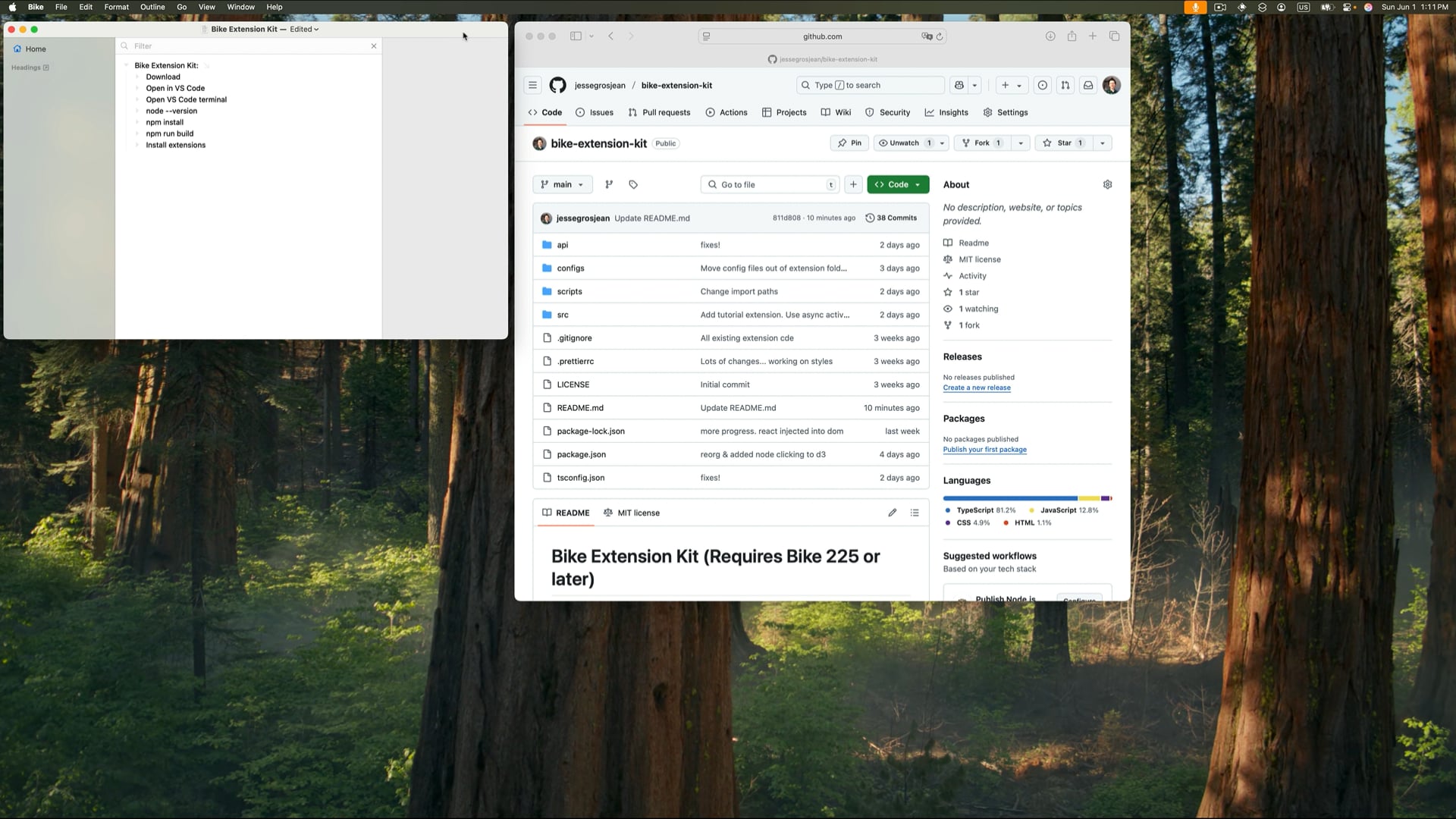
Task: Expand the Unwatch options arrow
Action: tap(943, 143)
